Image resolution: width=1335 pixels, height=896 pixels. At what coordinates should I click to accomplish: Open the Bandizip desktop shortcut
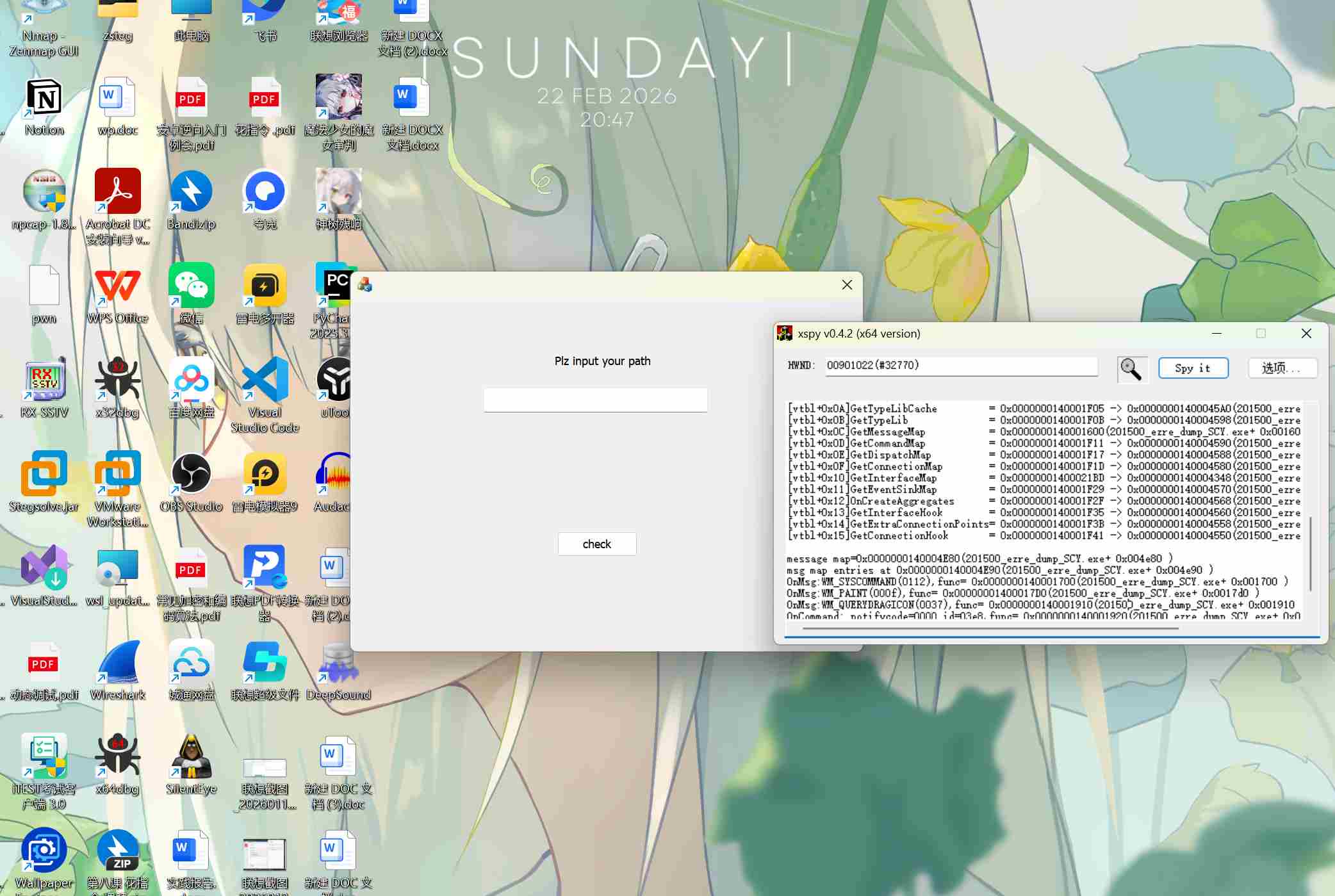pos(191,192)
